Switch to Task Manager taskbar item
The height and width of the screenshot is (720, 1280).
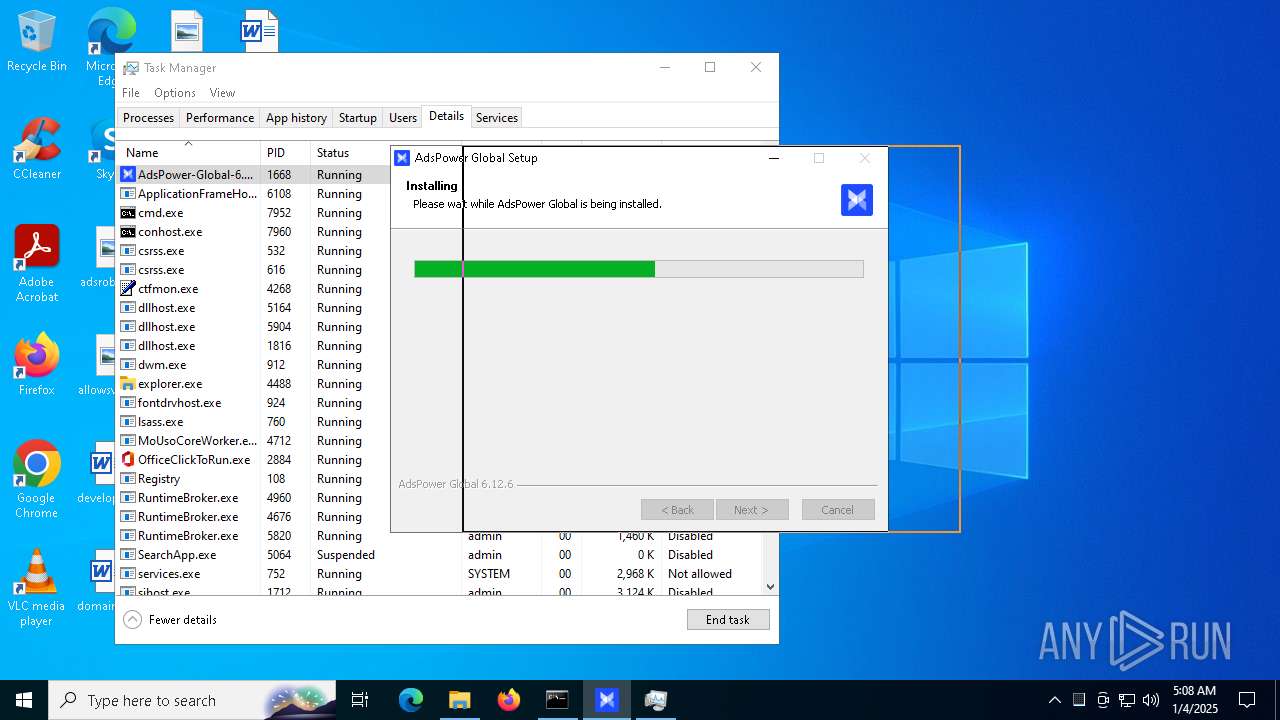click(656, 700)
